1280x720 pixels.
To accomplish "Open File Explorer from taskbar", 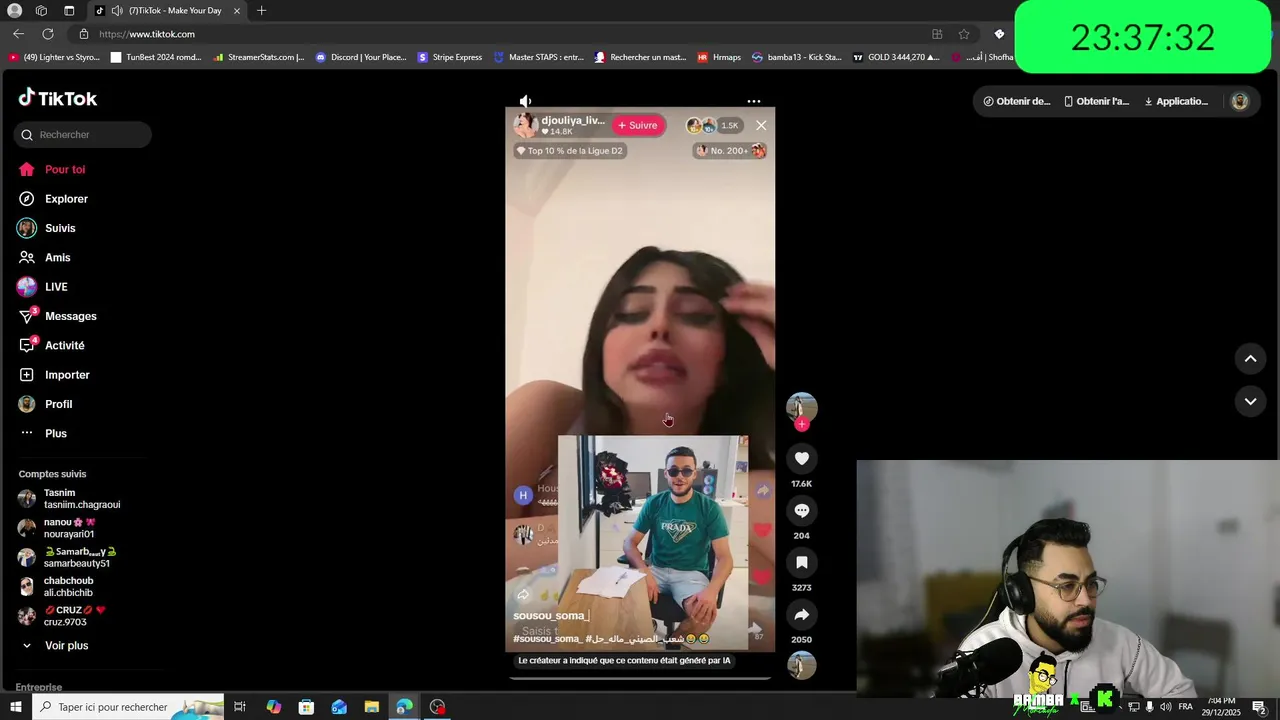I will 371,707.
